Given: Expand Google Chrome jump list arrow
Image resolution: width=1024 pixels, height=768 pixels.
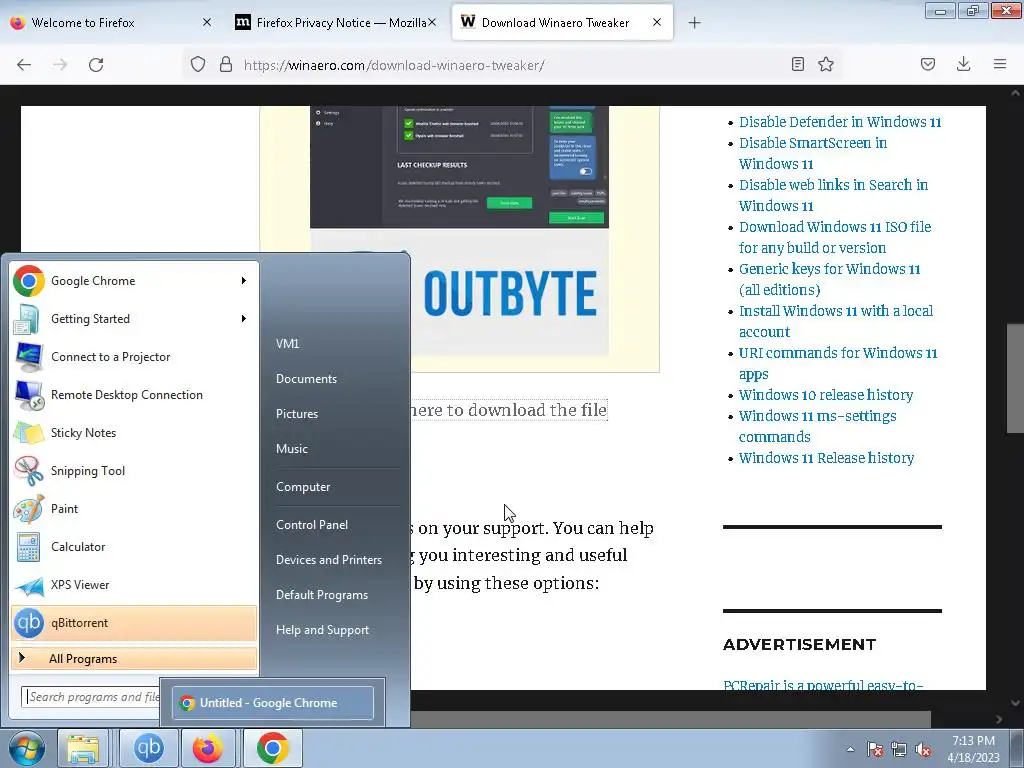Looking at the screenshot, I should pos(244,281).
